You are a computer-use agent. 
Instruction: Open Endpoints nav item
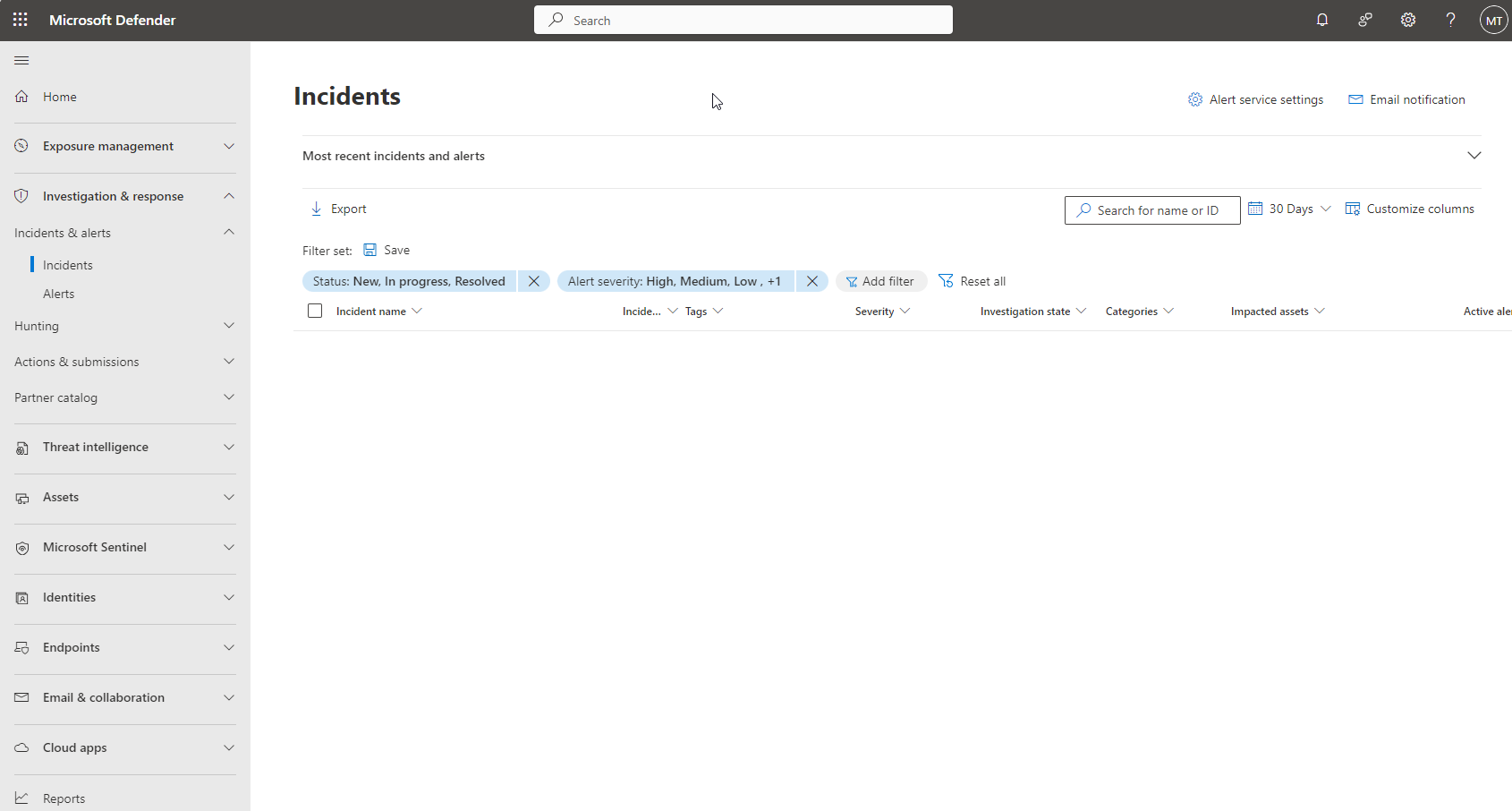pos(72,647)
